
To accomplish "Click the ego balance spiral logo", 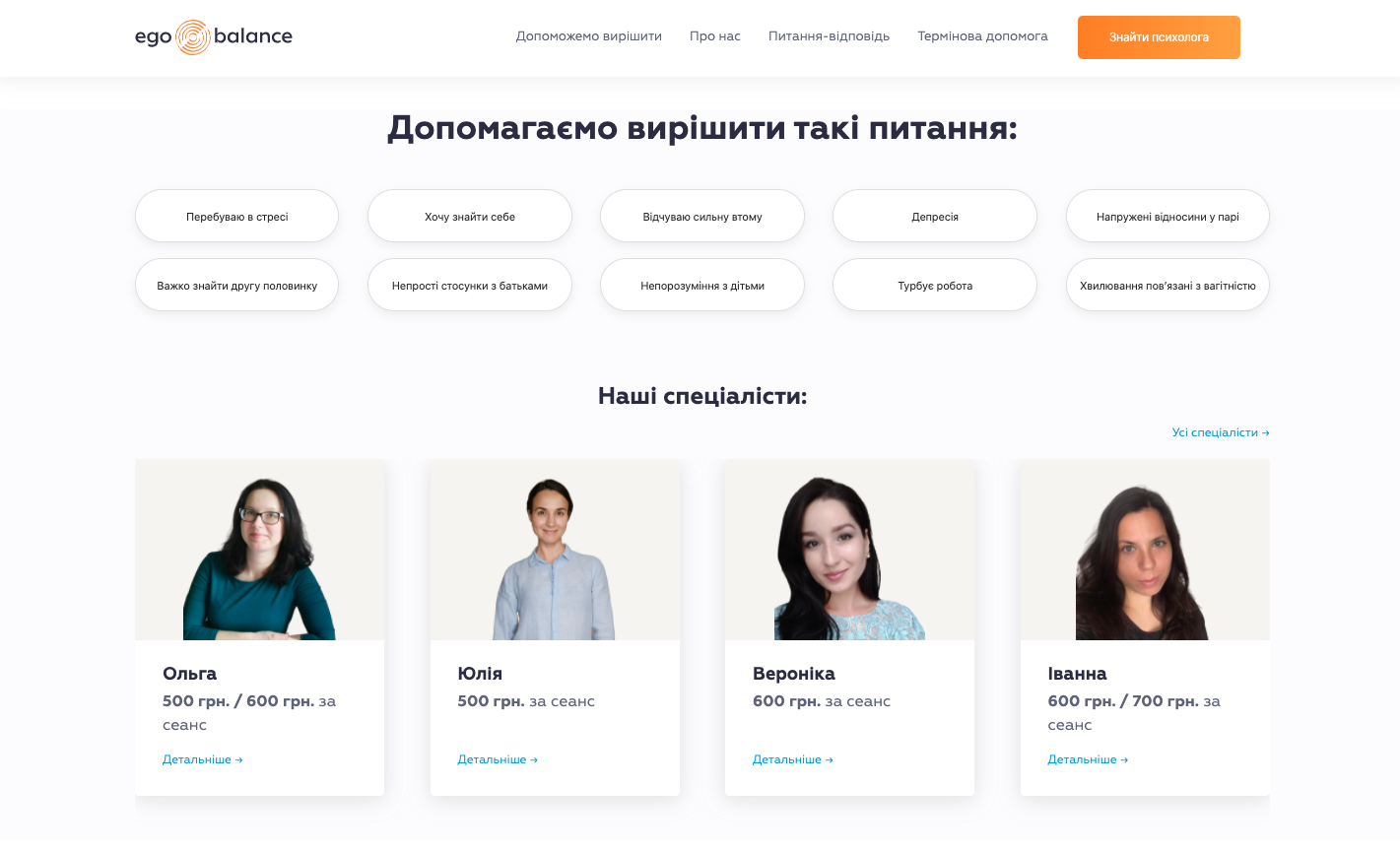I will coord(214,37).
